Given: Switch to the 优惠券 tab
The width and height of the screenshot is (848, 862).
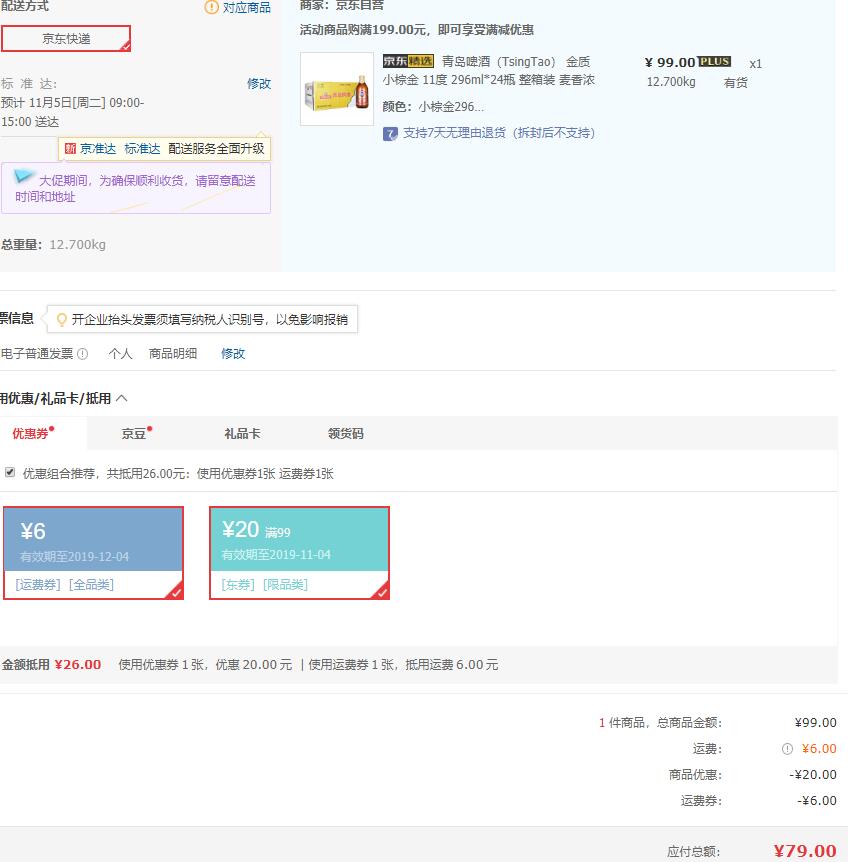Looking at the screenshot, I should pos(31,434).
